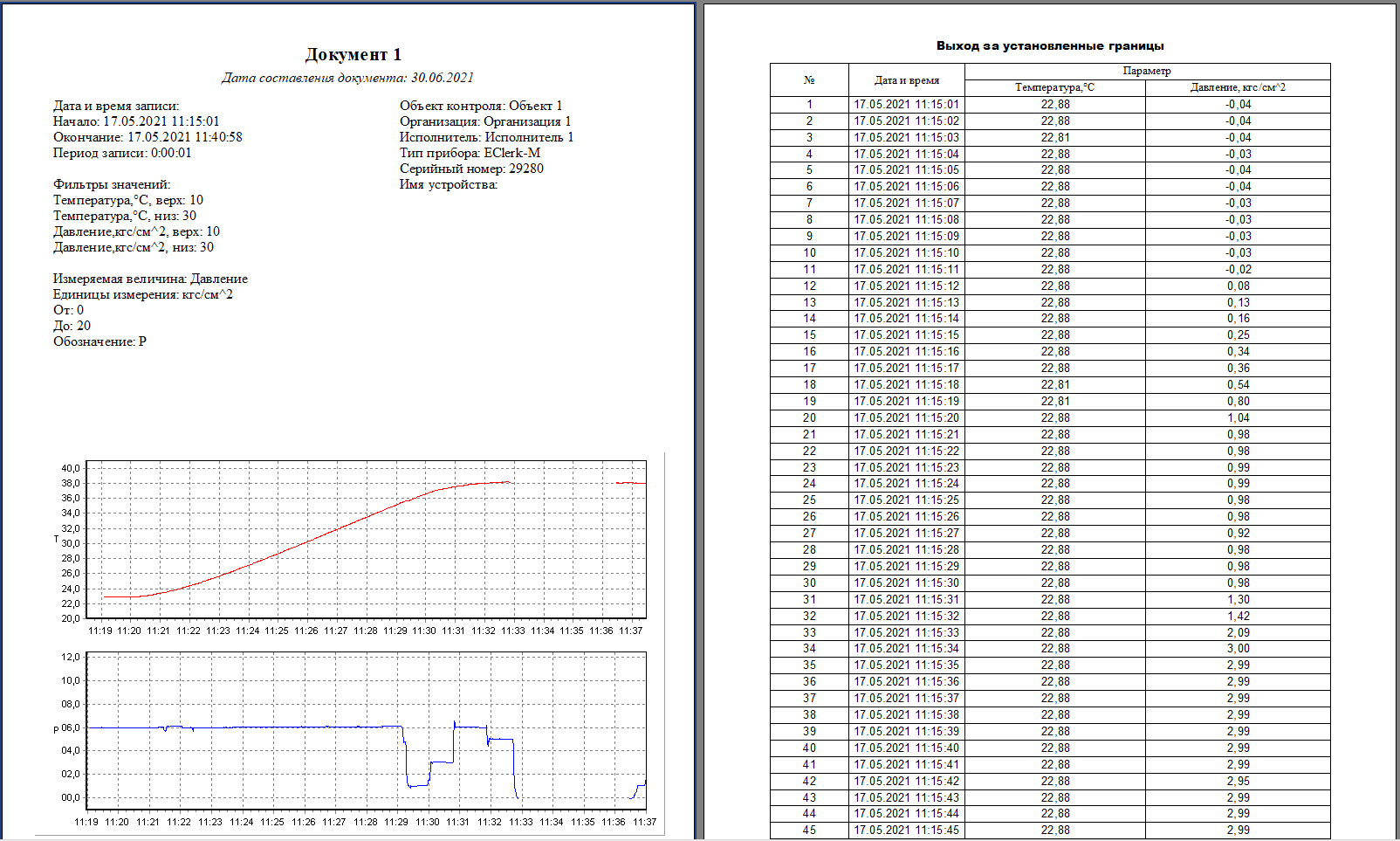
Task: Click the document creation date line
Action: [x=347, y=78]
